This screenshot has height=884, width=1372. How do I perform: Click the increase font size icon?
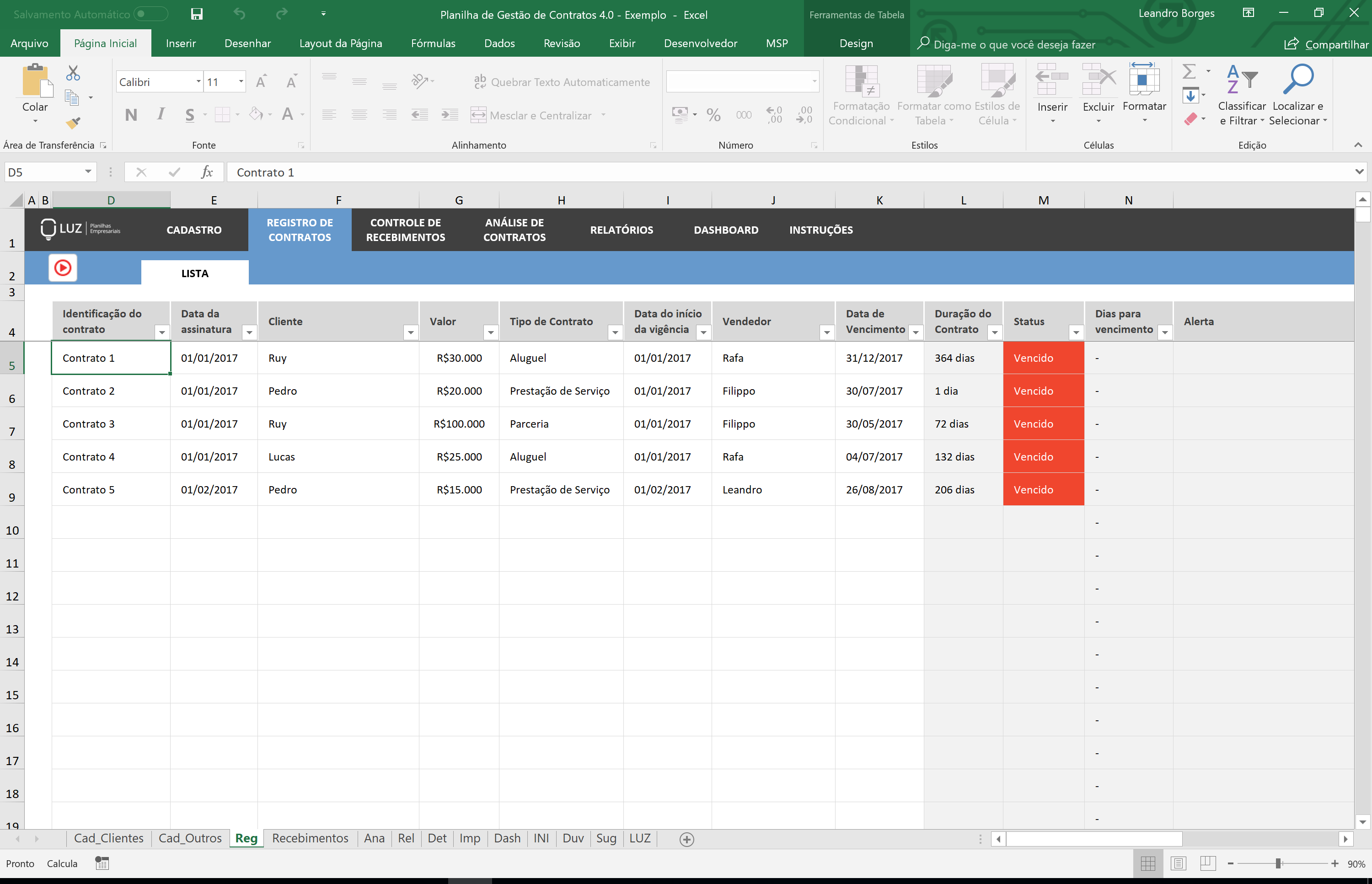click(261, 81)
